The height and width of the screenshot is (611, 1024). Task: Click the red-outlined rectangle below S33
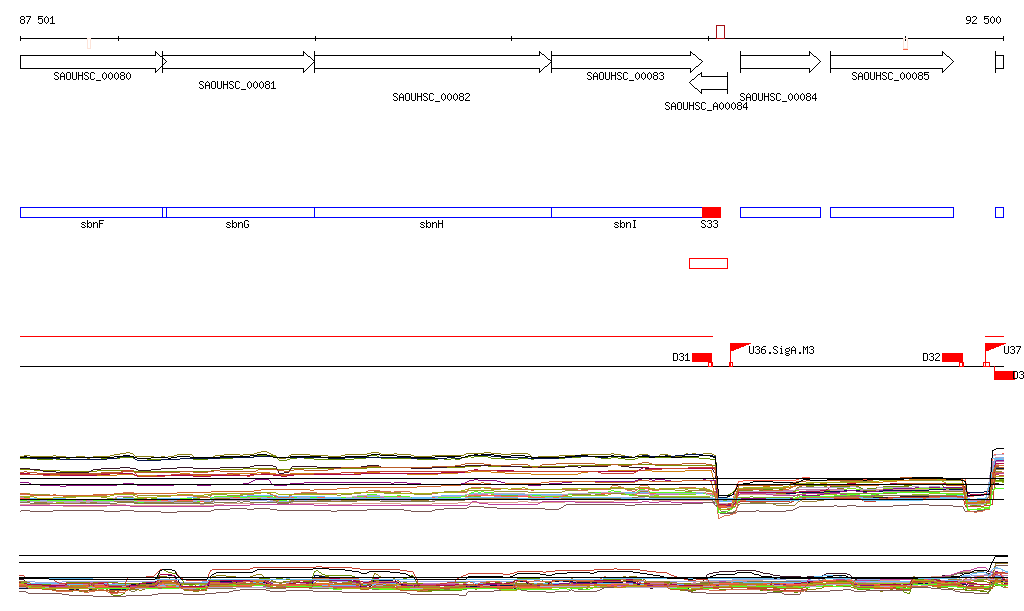pos(708,263)
